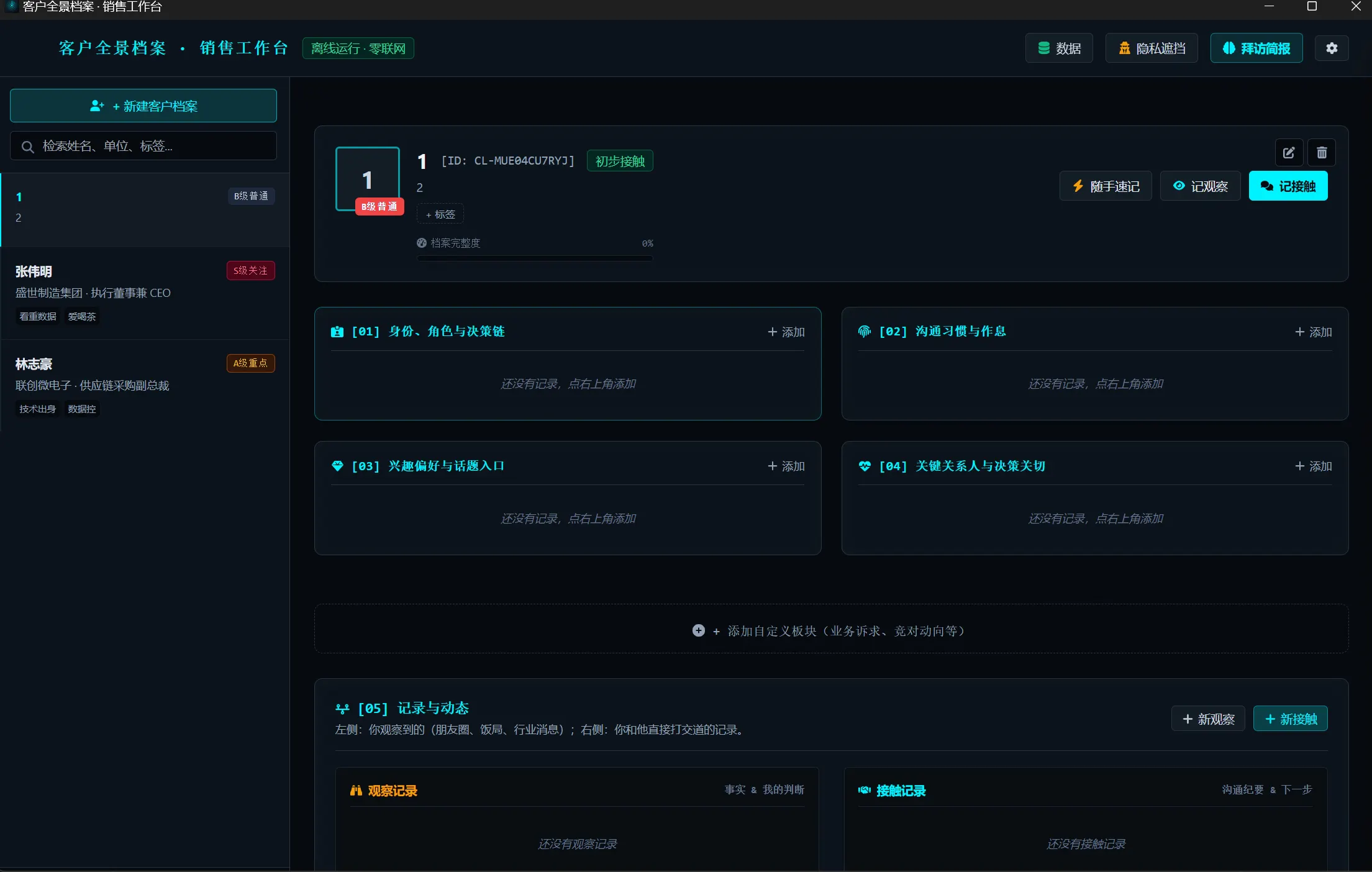Click the add-user icon on 新建客户档案
The height and width of the screenshot is (872, 1372).
pyautogui.click(x=97, y=106)
